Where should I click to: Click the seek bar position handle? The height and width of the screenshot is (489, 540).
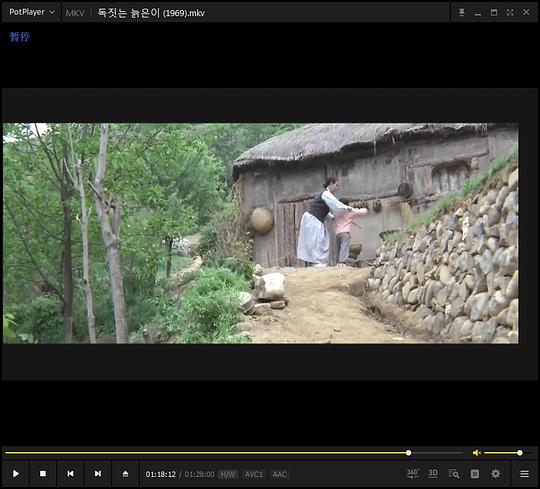(408, 452)
